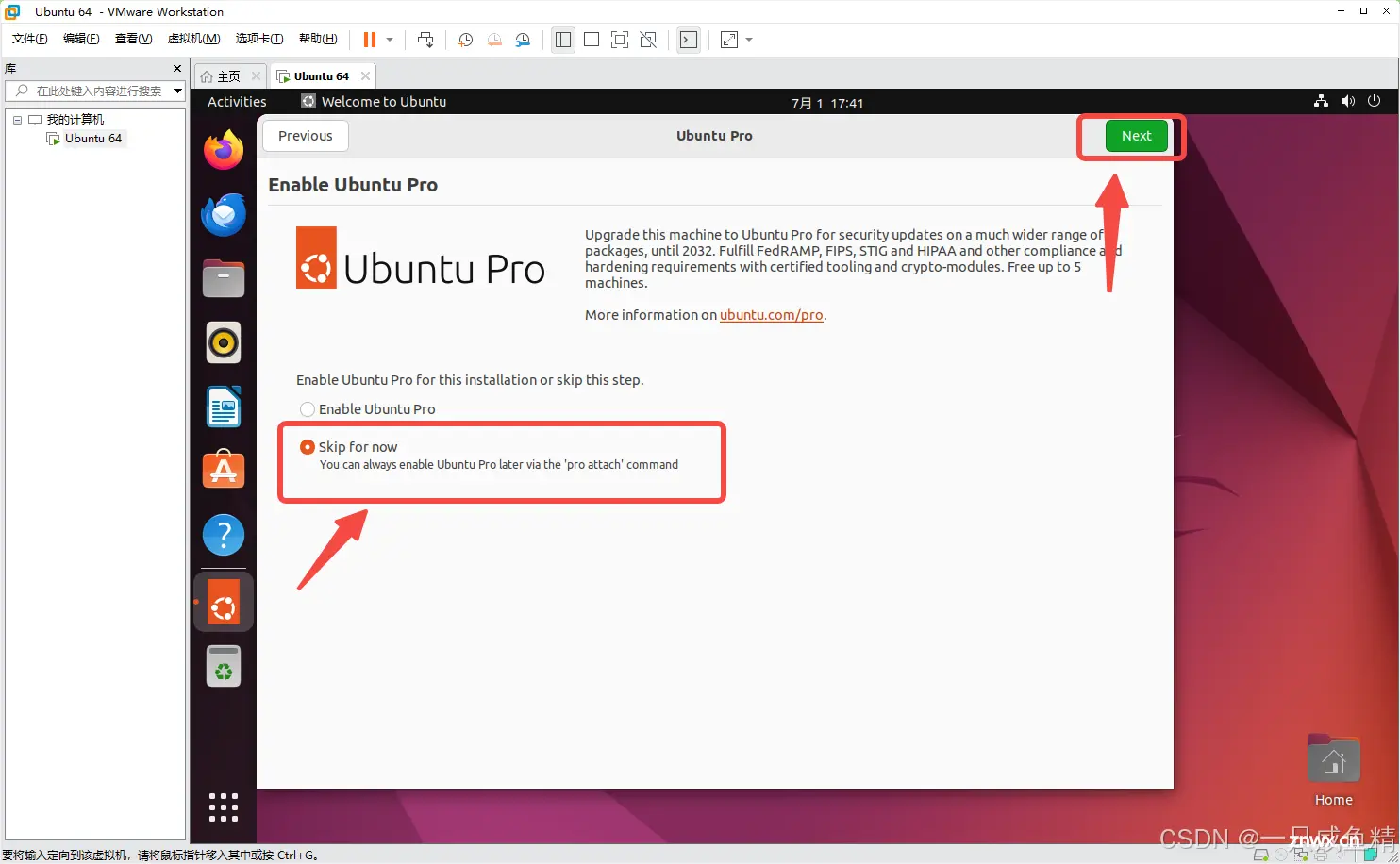Click the printer status icon
Viewport: 1400px width, 864px height.
1323,856
